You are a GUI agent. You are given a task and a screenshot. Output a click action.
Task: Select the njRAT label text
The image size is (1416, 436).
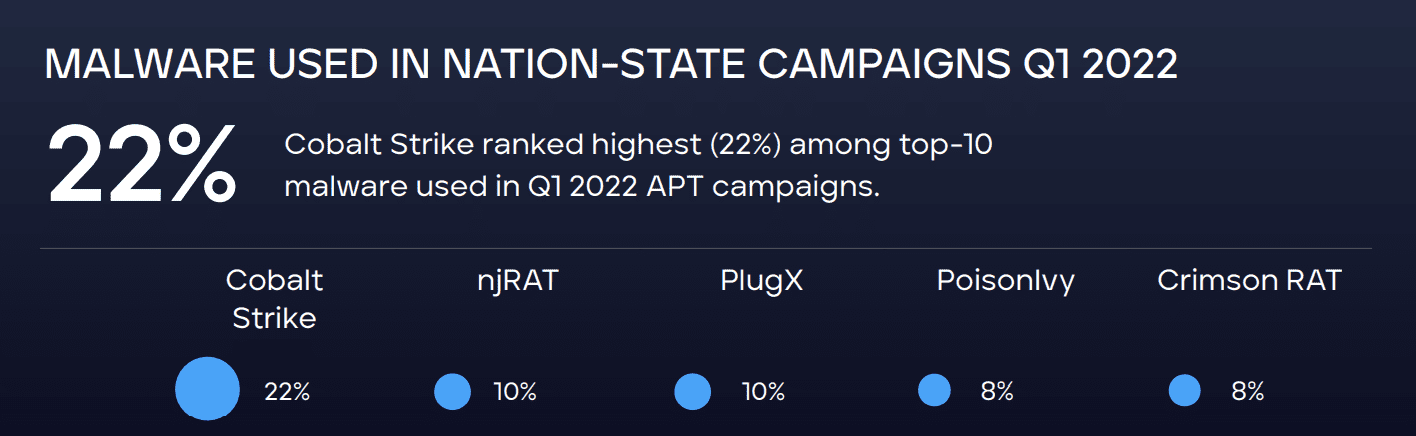[517, 281]
